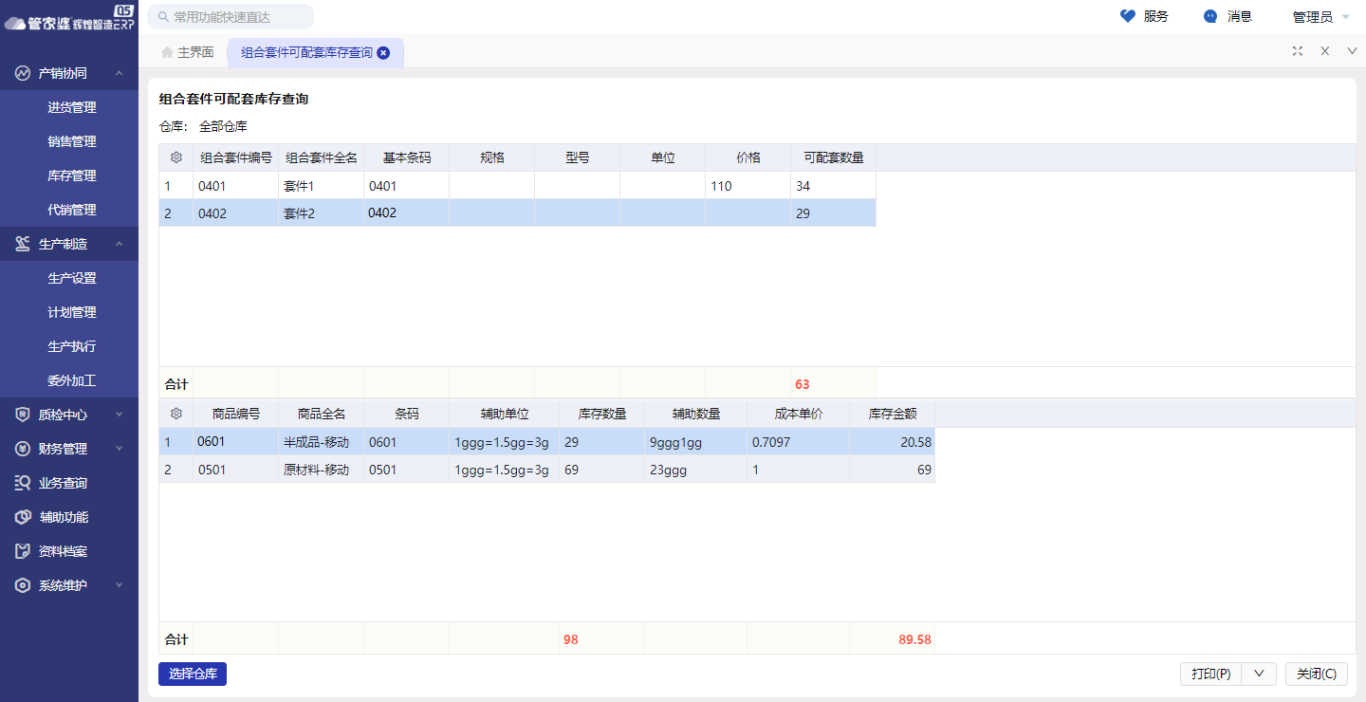Switch to the 主界面 tab
The width and height of the screenshot is (1366, 702).
[x=187, y=53]
